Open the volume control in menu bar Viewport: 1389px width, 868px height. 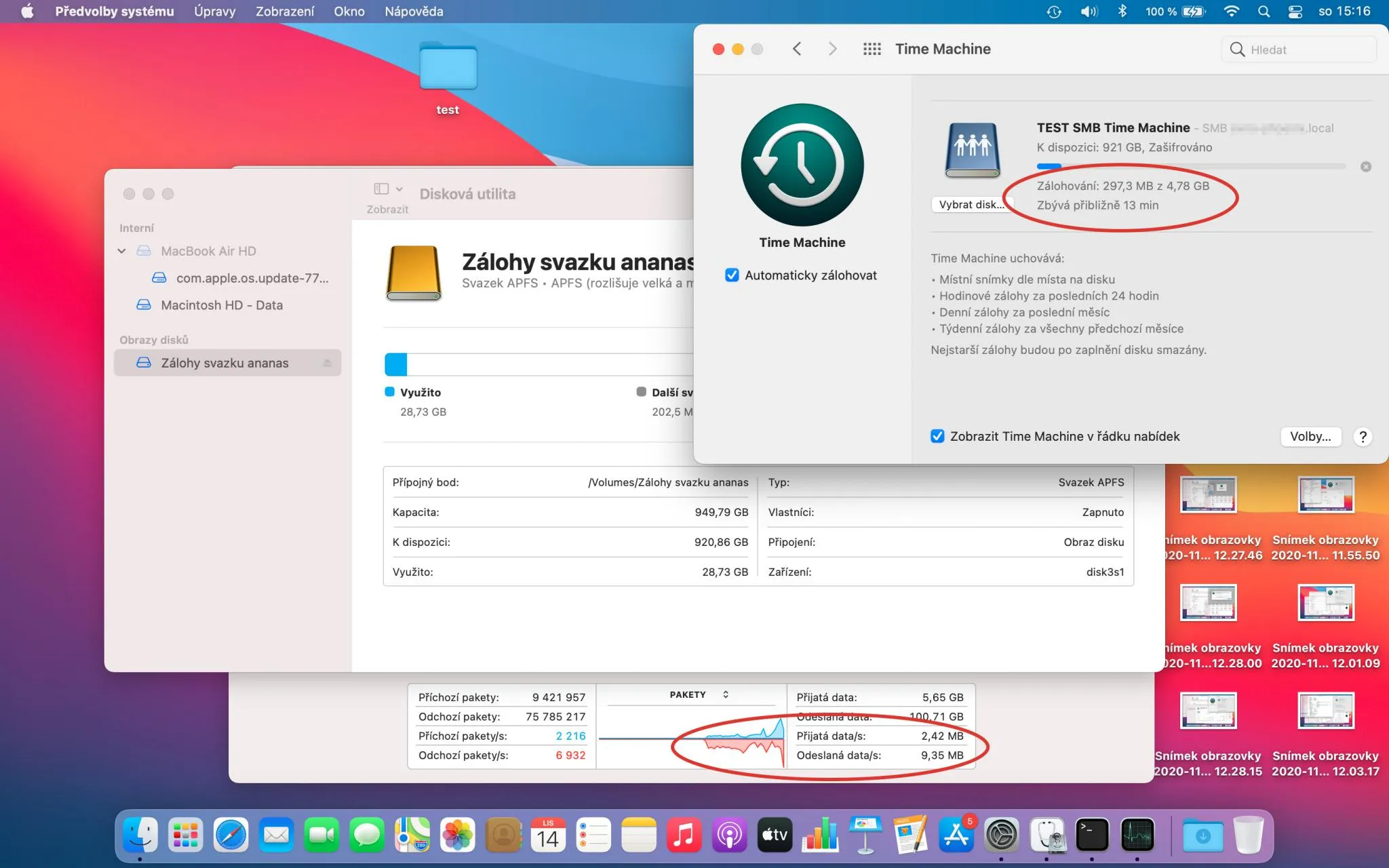coord(1089,12)
